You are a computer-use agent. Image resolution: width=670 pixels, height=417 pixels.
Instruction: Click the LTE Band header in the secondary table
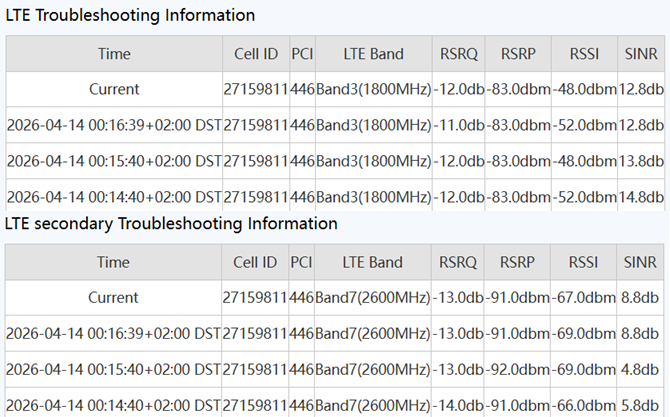(373, 262)
